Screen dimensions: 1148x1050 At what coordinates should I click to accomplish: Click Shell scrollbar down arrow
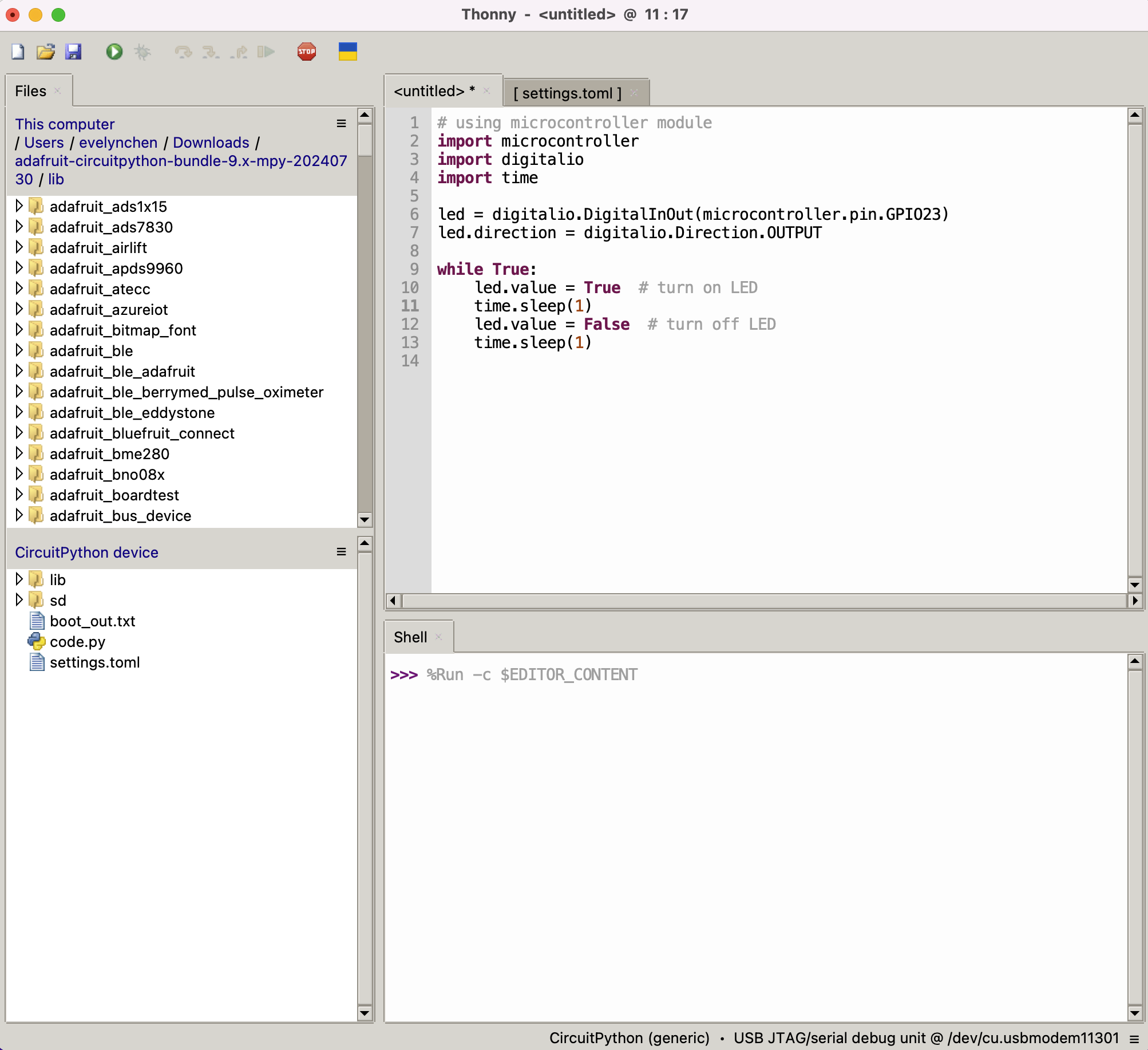pyautogui.click(x=1135, y=1013)
